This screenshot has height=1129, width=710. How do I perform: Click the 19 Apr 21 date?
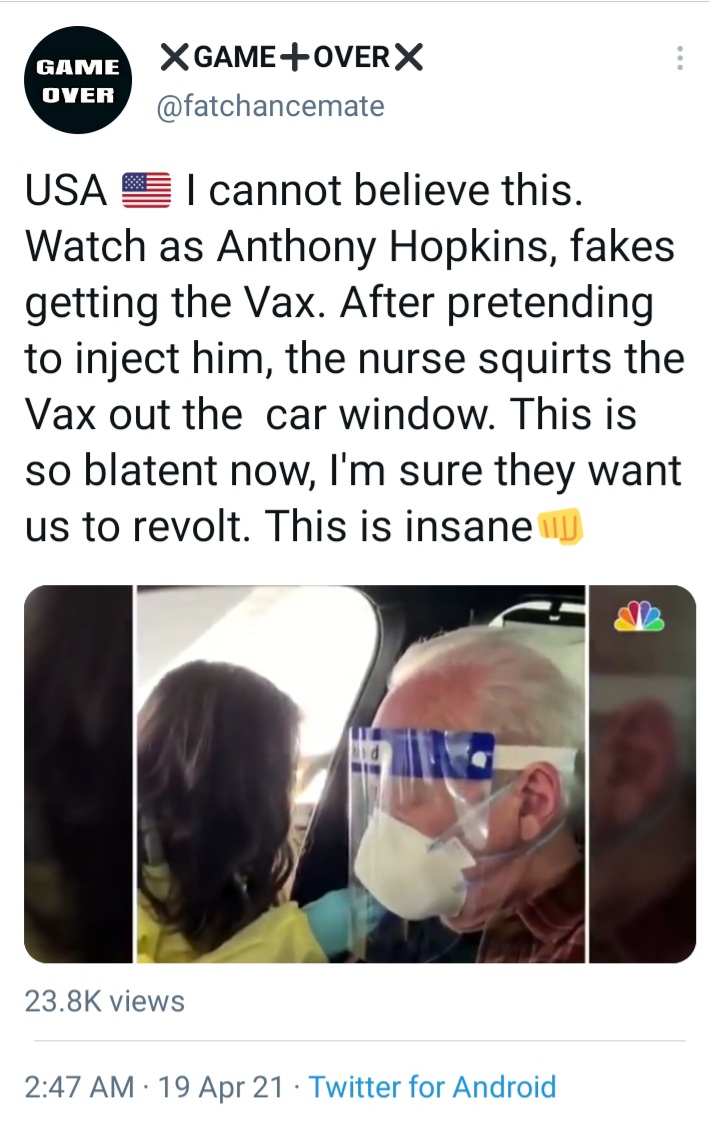[x=220, y=1087]
